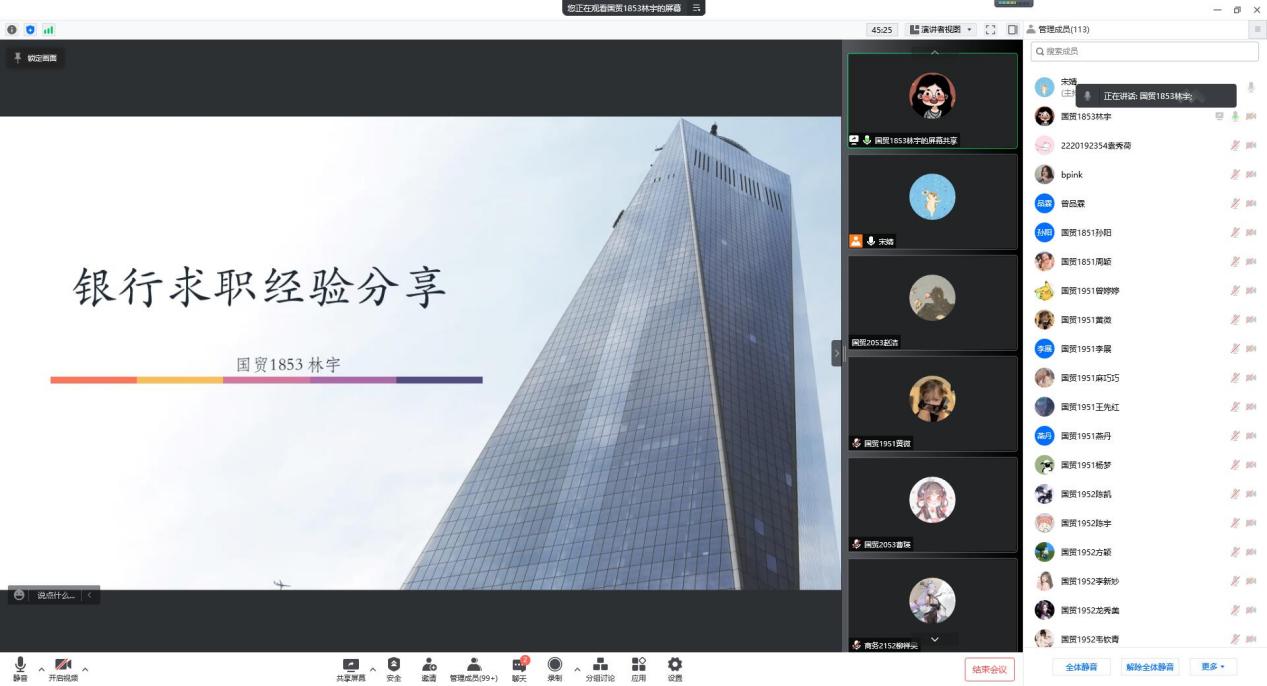Click the network signal status icon
The width and height of the screenshot is (1267, 686).
tap(47, 30)
